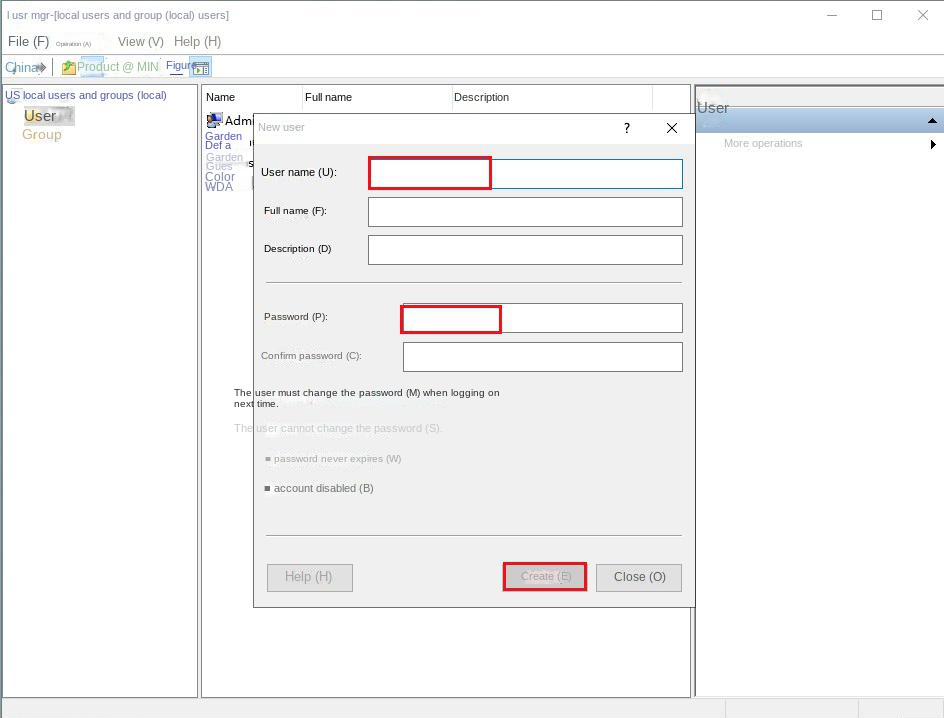Open the File menu
944x718 pixels.
(28, 42)
